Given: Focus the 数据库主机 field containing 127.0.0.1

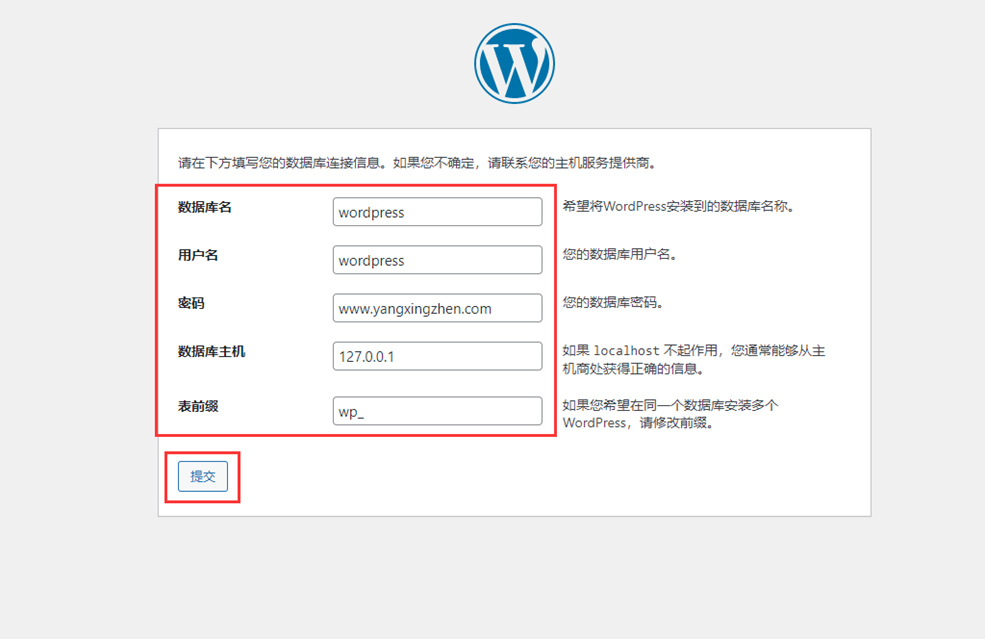Looking at the screenshot, I should 437,356.
